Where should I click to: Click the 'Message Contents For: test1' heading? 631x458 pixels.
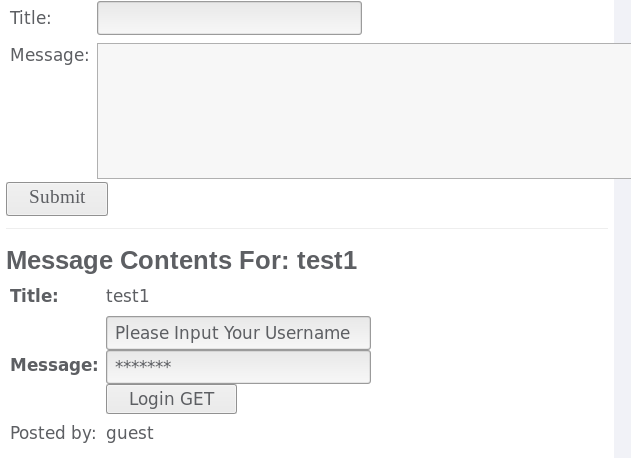click(x=181, y=260)
